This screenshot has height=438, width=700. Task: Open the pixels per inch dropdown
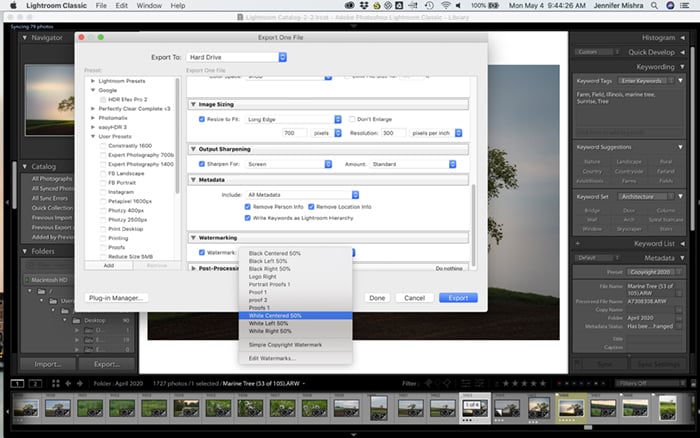pyautogui.click(x=436, y=133)
